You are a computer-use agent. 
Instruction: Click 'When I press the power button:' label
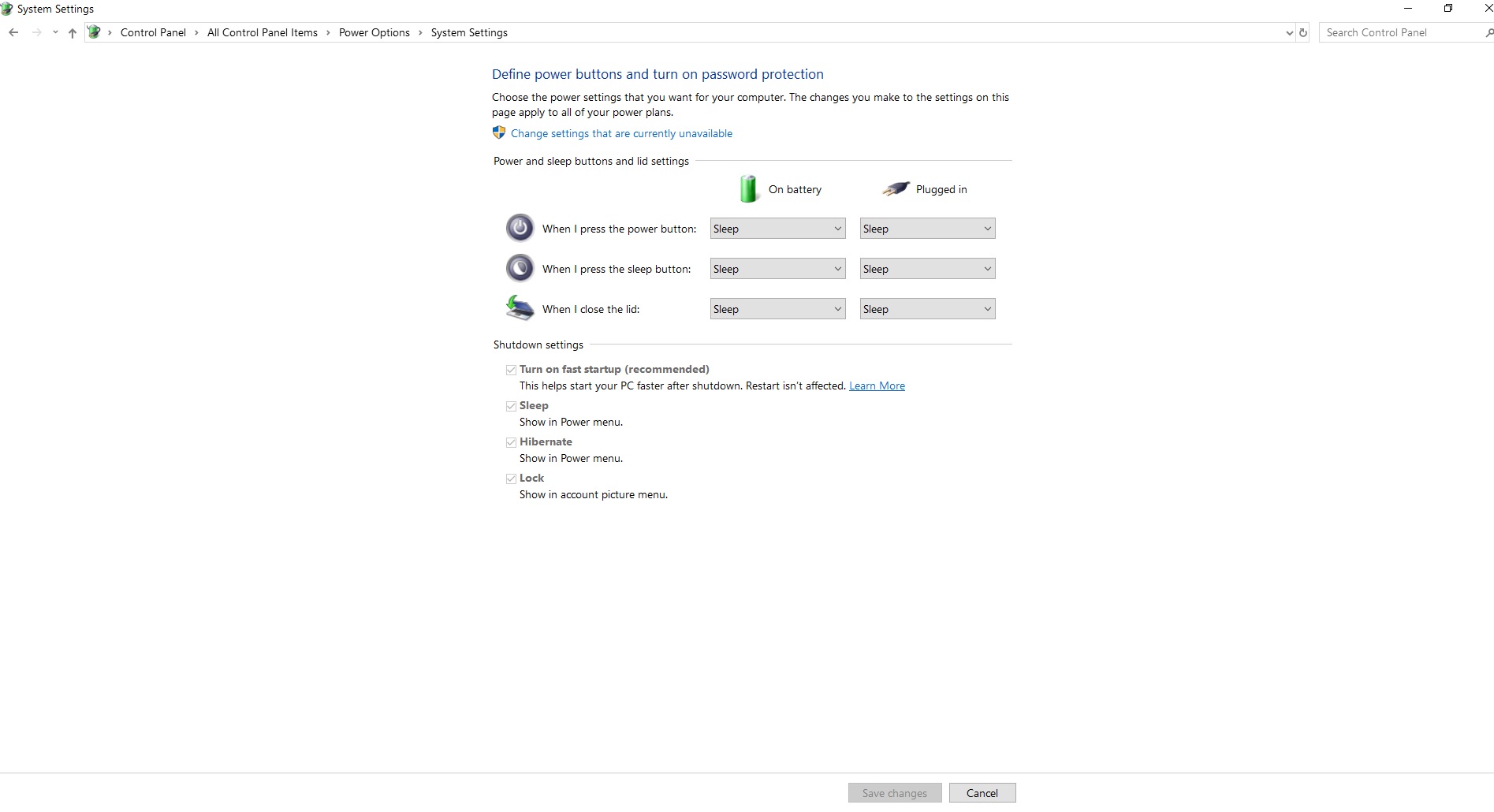[619, 229]
